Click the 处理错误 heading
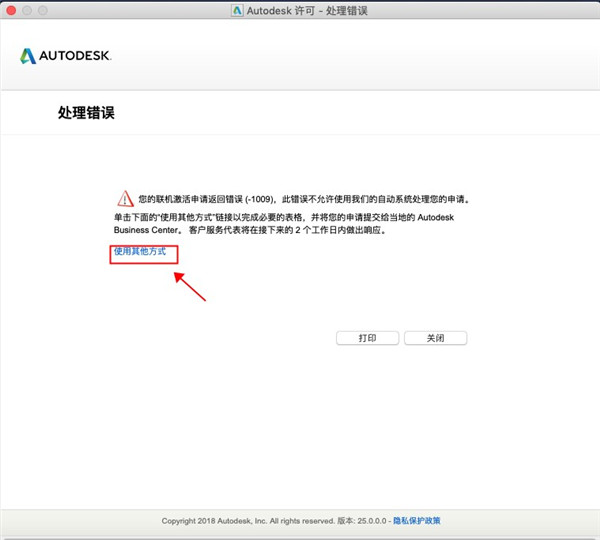 click(86, 113)
